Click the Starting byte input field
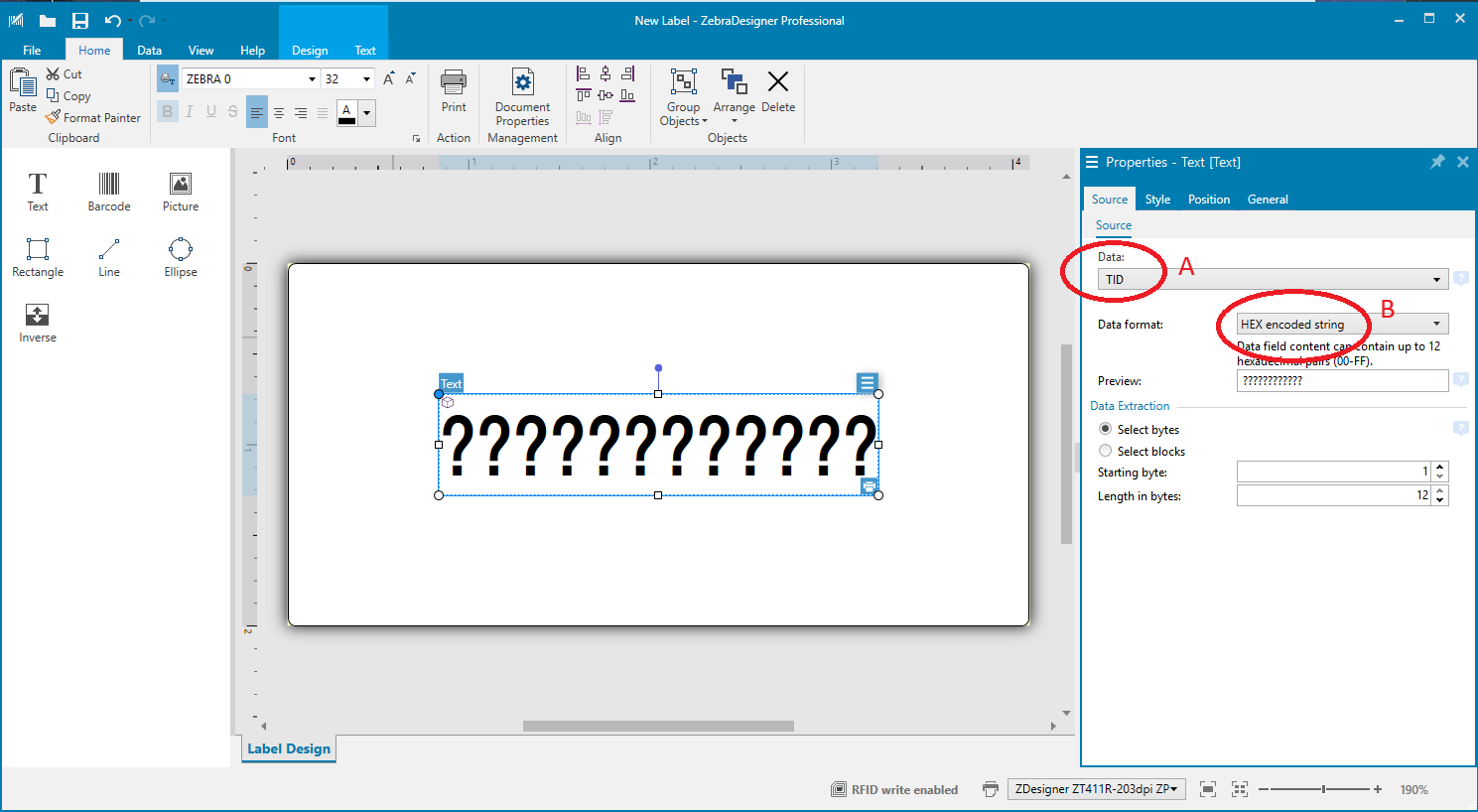1478x812 pixels. 1334,472
